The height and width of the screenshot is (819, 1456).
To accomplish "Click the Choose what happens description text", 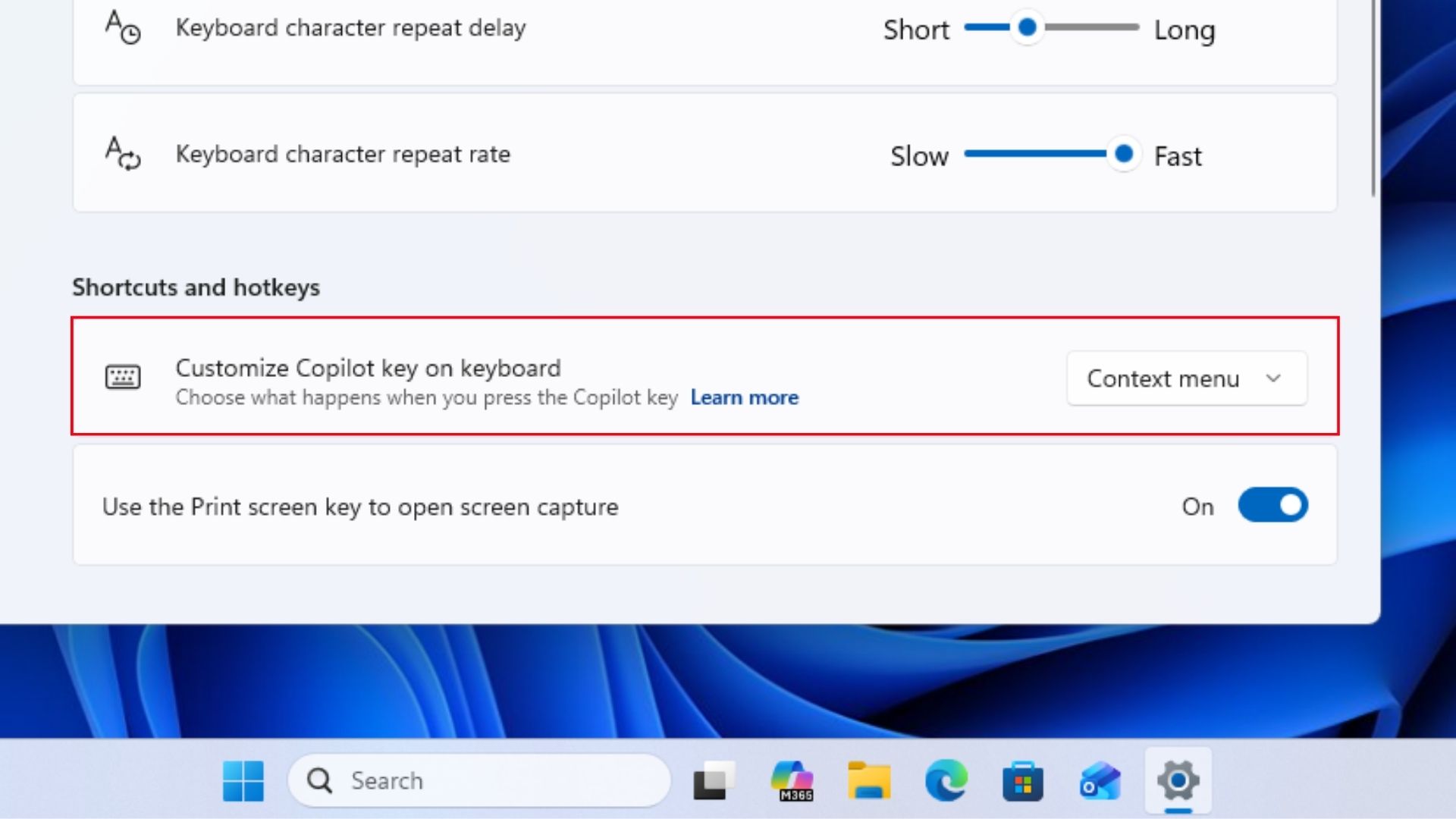I will click(426, 397).
